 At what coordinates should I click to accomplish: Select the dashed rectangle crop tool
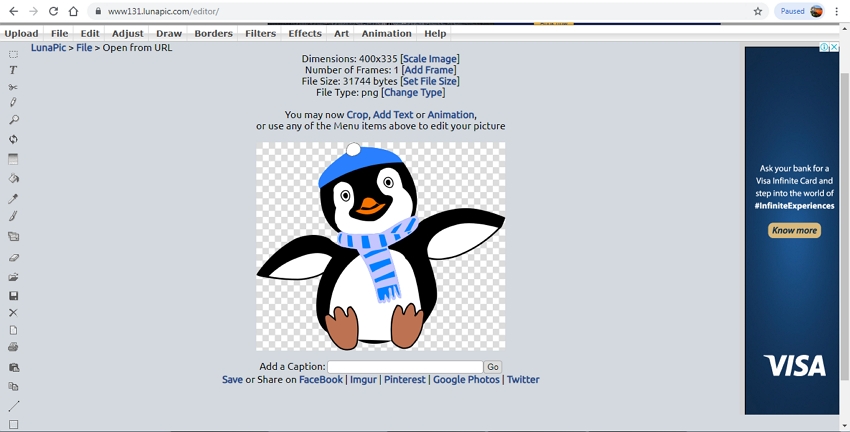[x=13, y=54]
